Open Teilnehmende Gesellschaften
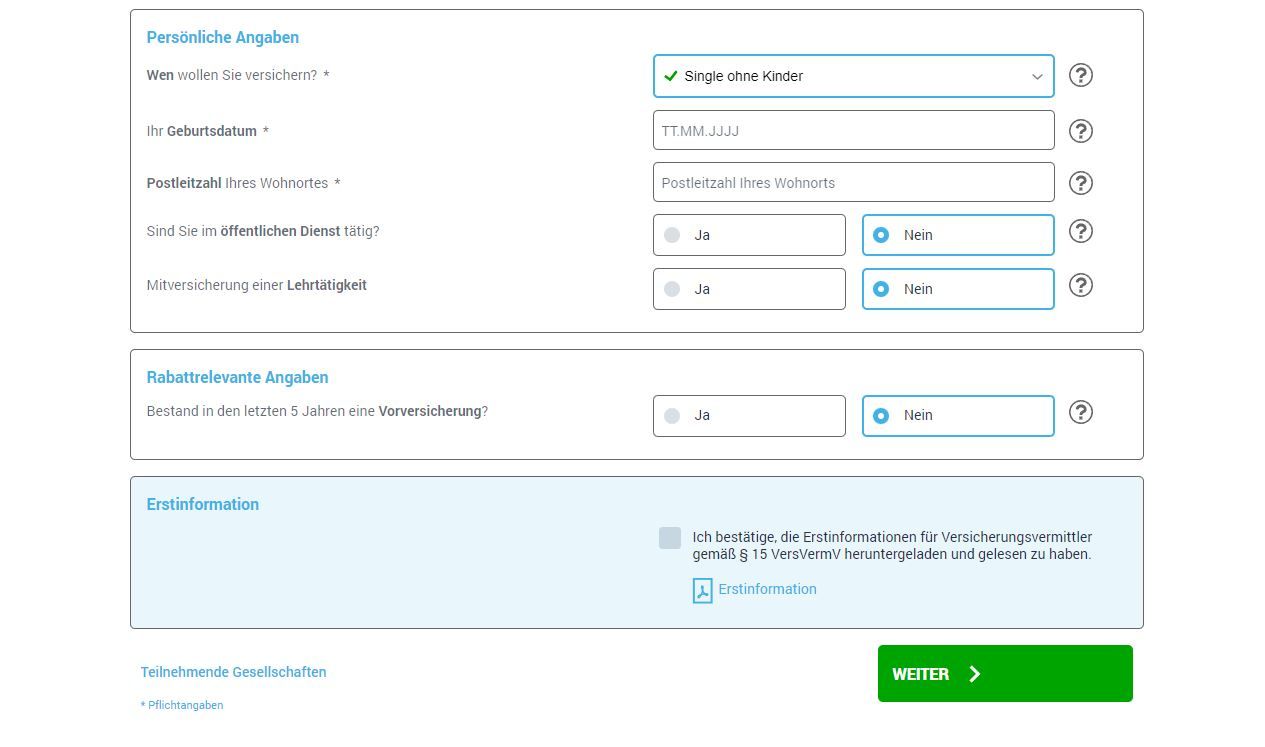Image resolution: width=1265 pixels, height=747 pixels. [234, 672]
